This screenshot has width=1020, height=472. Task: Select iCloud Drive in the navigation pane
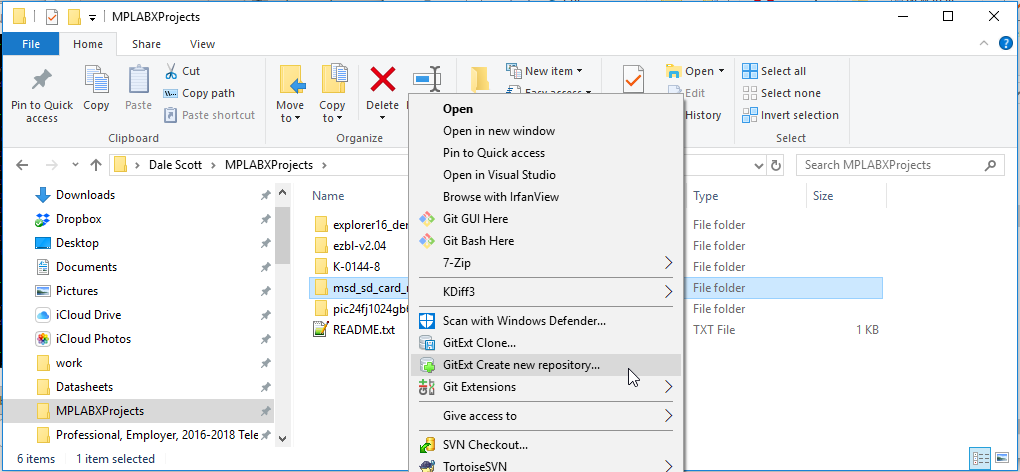[x=88, y=315]
